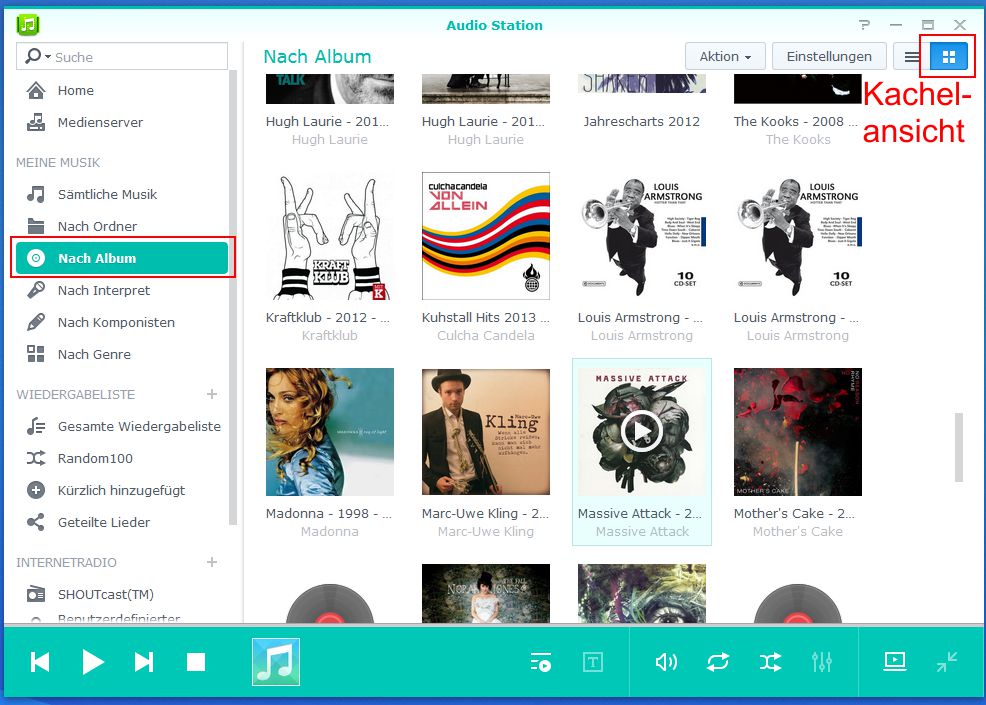Click the Nach Interpret microphone icon
The image size is (986, 705).
click(x=36, y=290)
